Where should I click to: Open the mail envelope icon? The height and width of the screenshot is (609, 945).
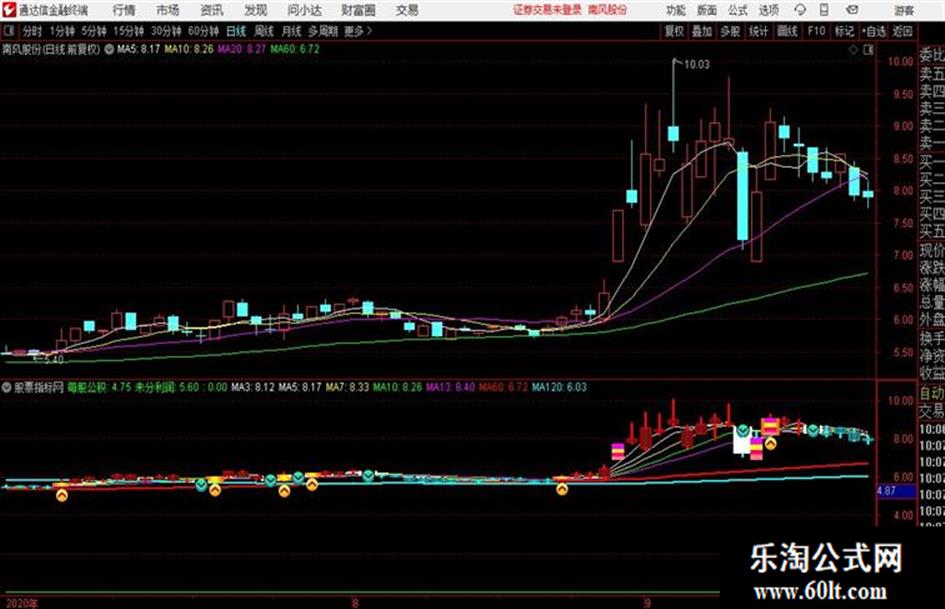tap(852, 10)
